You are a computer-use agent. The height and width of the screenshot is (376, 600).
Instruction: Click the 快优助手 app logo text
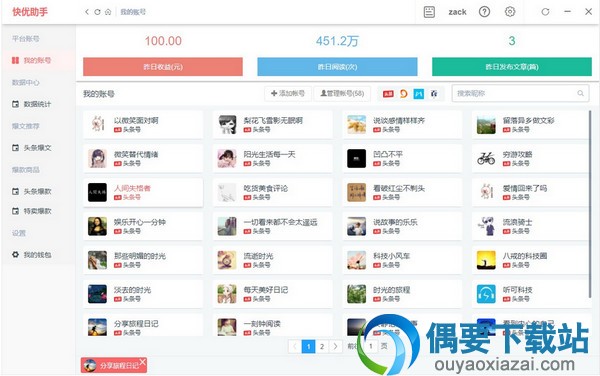click(x=30, y=12)
